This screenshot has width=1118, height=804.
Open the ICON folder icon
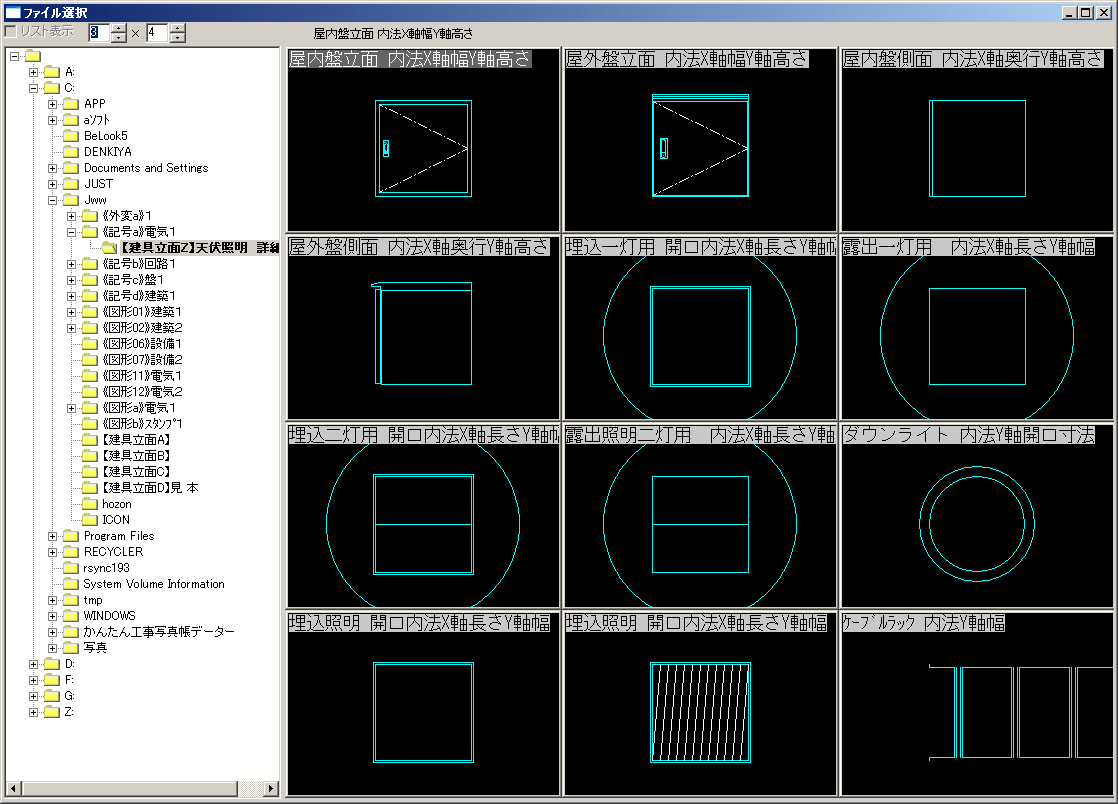pyautogui.click(x=90, y=520)
